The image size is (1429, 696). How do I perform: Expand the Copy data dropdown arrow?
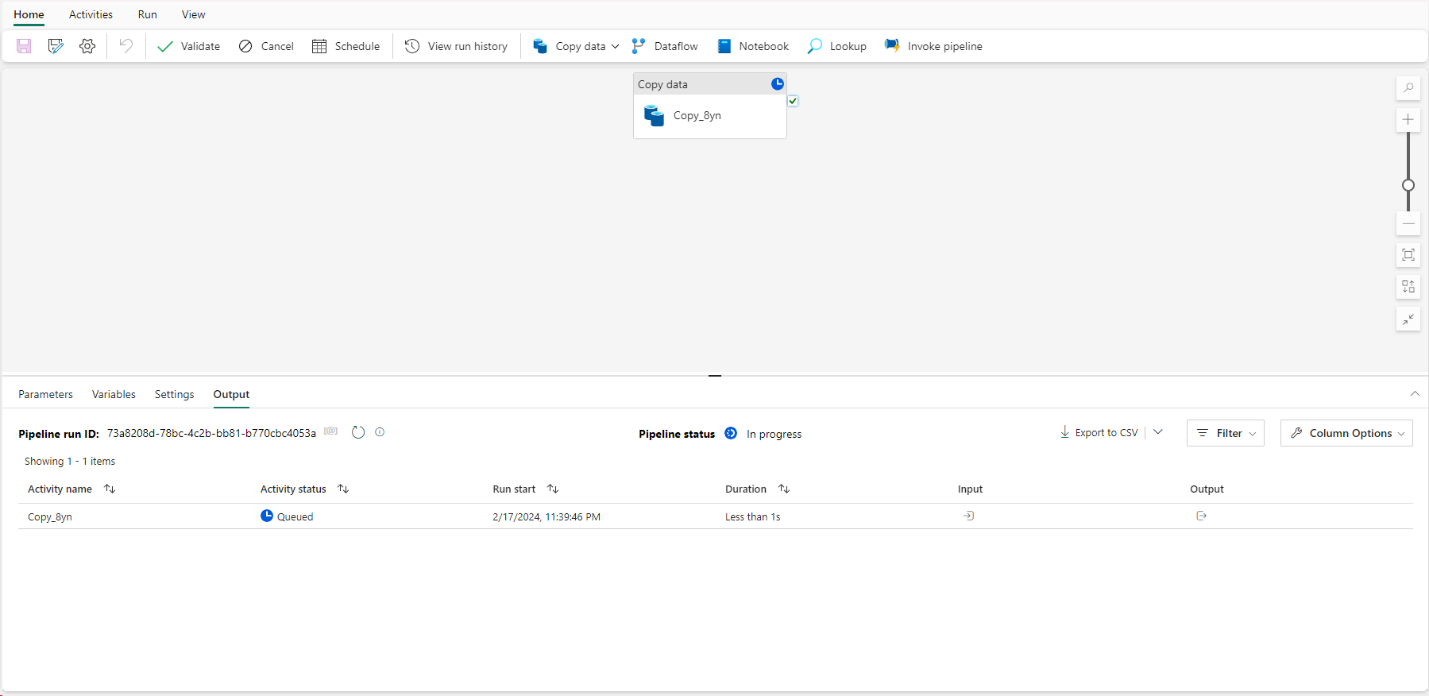point(615,46)
